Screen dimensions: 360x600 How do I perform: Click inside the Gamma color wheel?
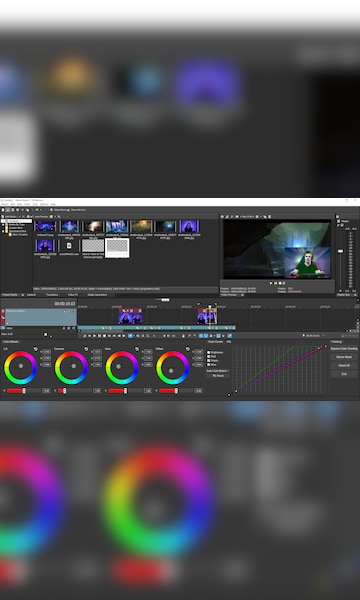pyautogui.click(x=71, y=368)
